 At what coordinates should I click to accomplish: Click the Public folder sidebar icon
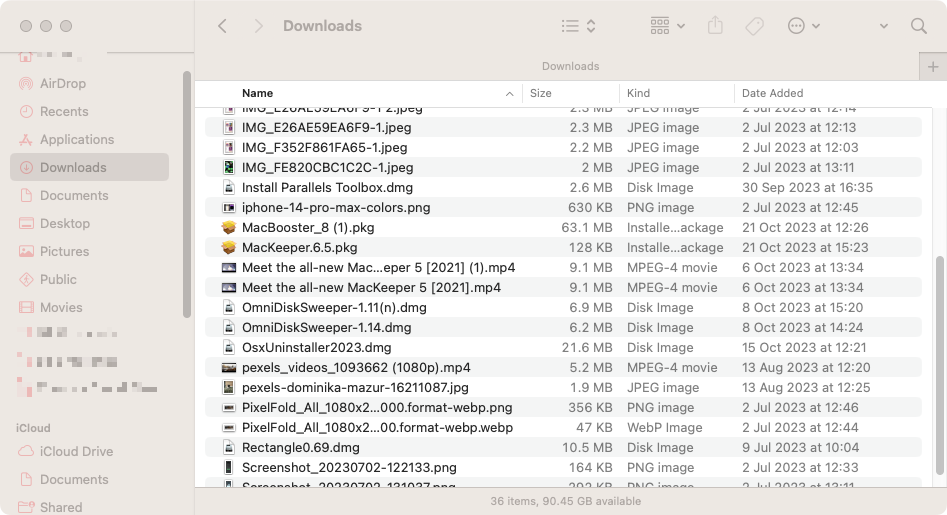(26, 280)
